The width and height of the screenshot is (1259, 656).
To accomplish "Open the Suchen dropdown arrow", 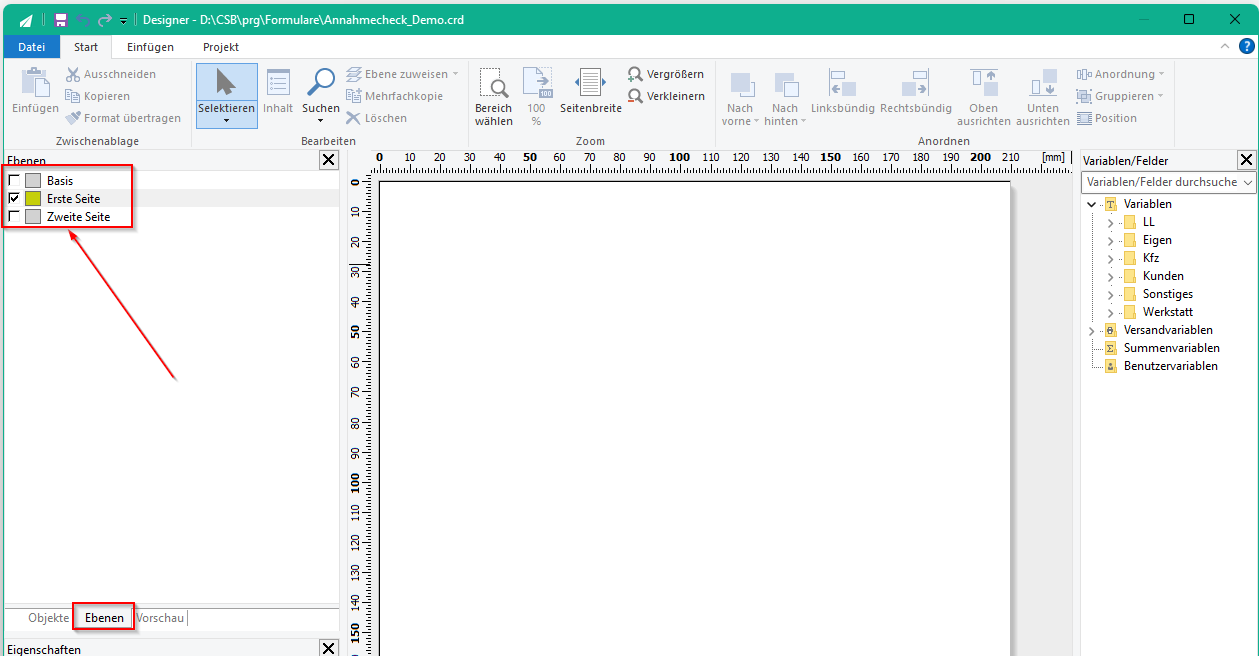I will pyautogui.click(x=321, y=121).
